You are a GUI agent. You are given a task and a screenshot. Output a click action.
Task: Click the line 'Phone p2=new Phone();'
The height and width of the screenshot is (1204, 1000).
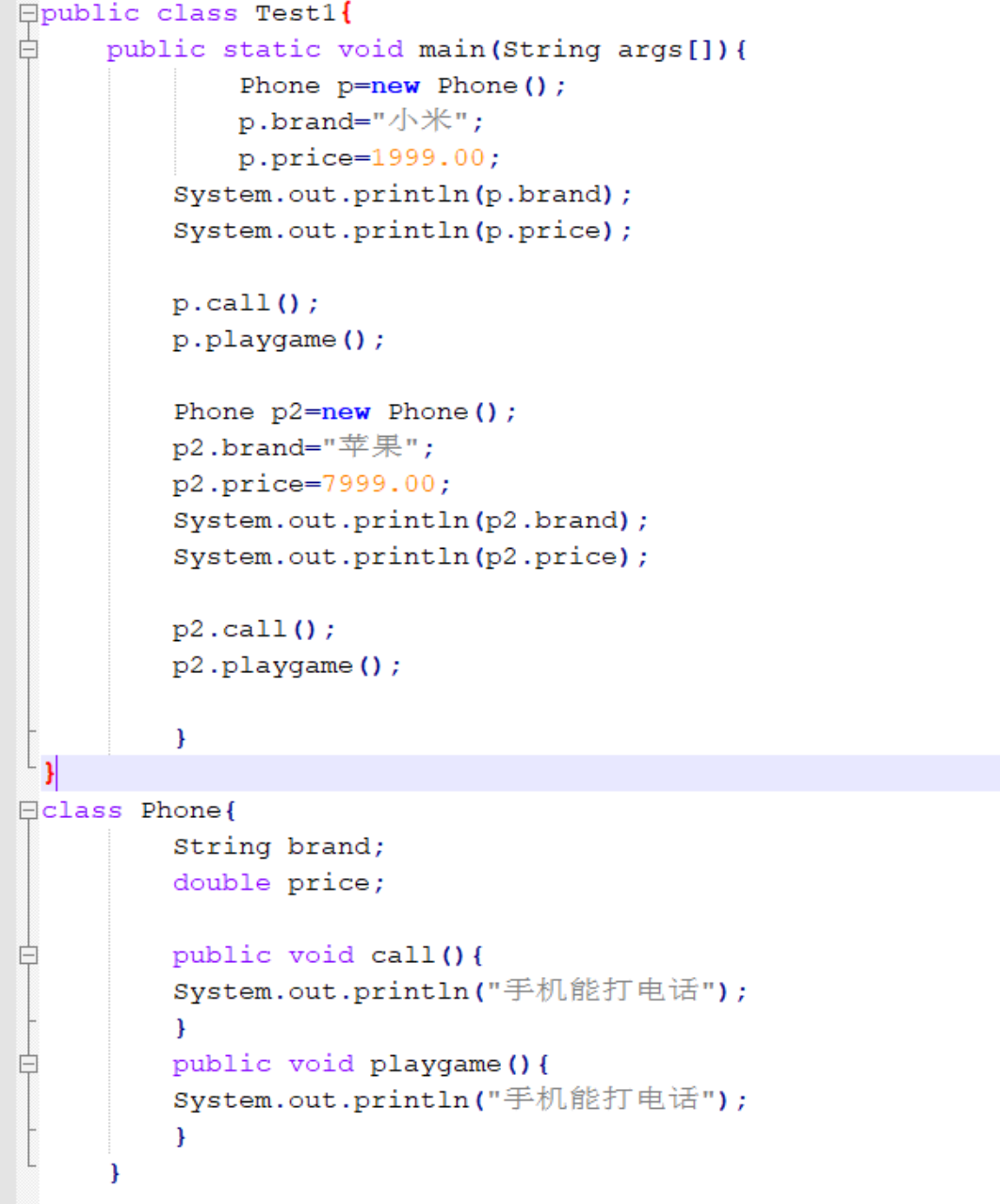345,412
